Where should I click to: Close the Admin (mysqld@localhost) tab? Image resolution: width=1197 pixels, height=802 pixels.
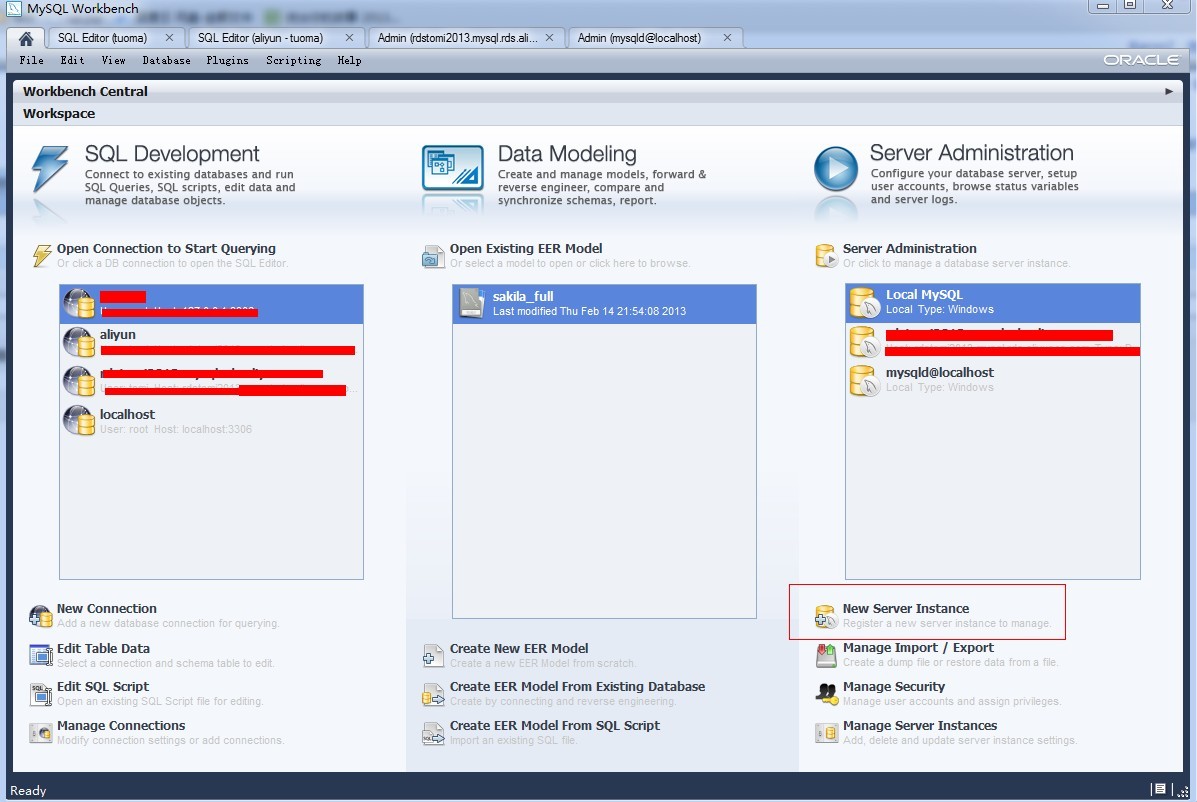728,37
